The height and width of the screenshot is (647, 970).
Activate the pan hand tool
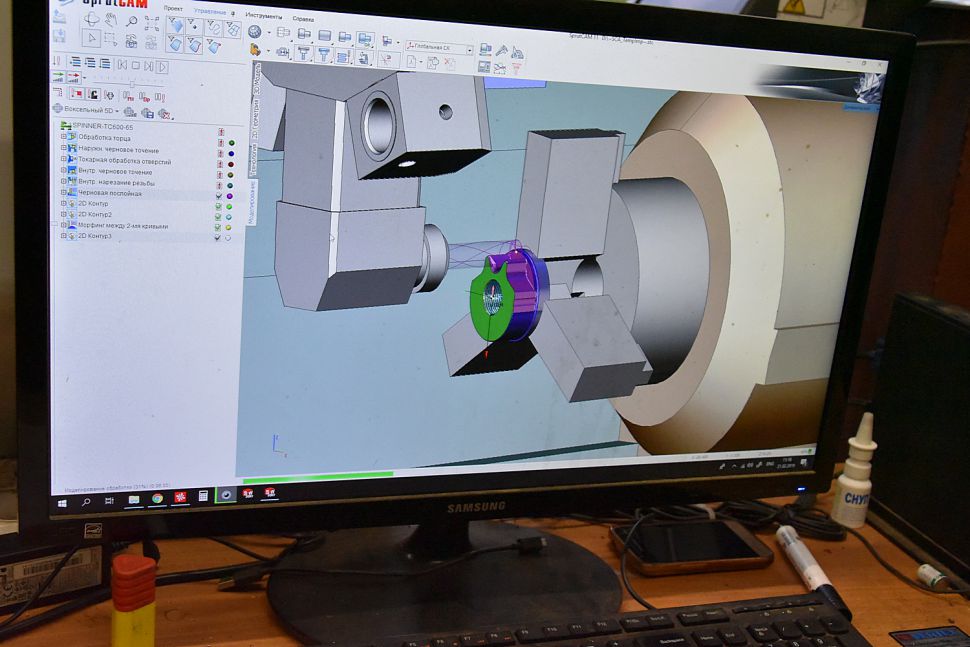[x=111, y=20]
